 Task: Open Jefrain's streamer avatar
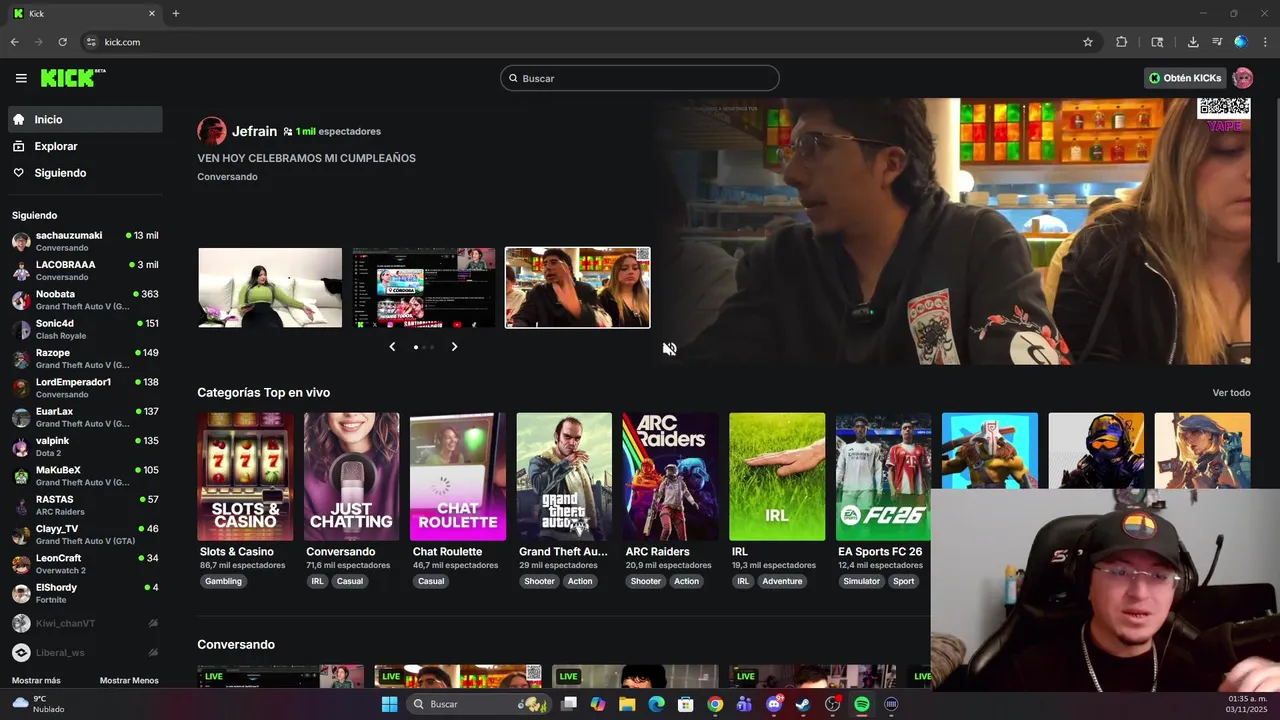click(211, 131)
